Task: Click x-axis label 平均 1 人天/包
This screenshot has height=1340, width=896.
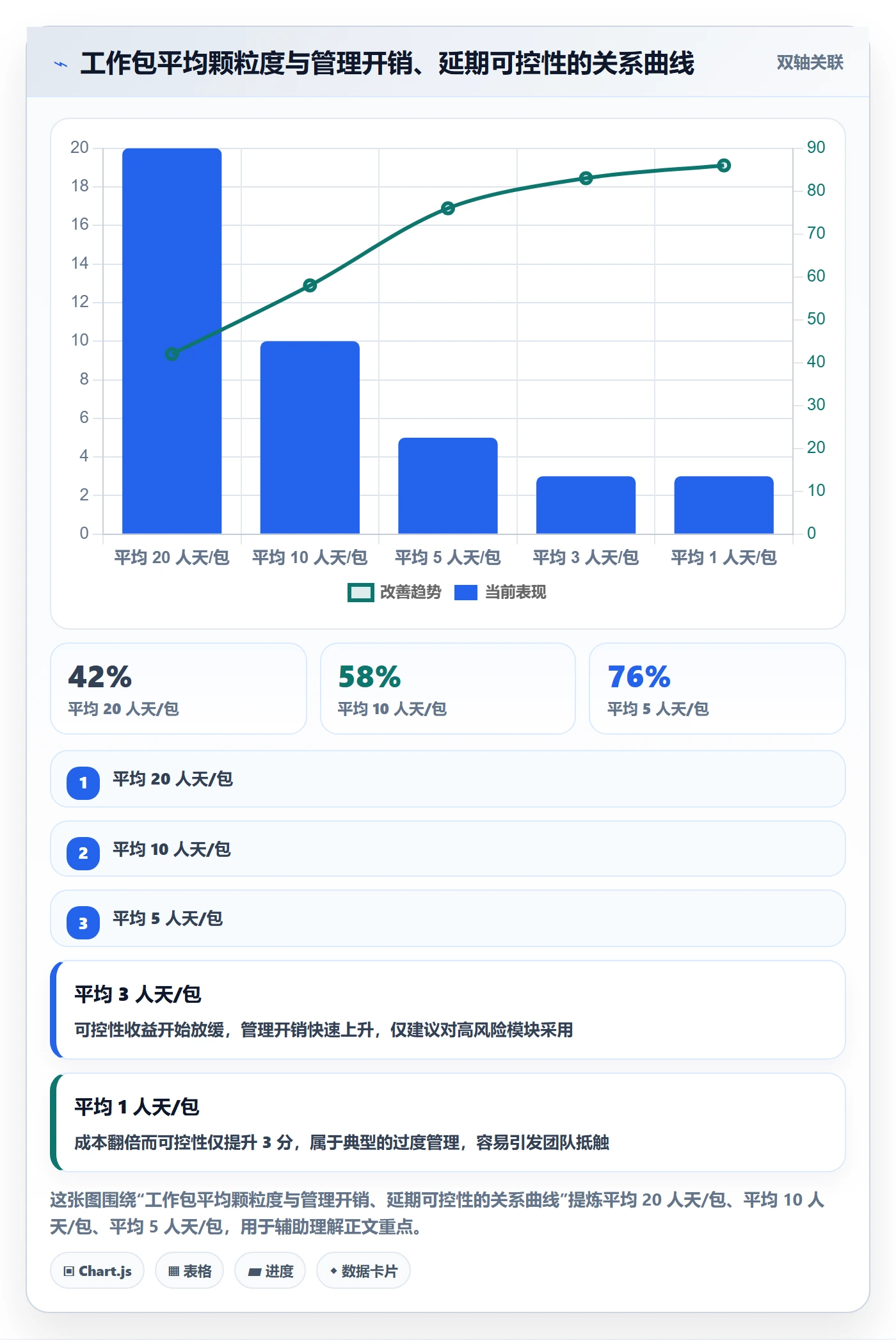Action: [724, 557]
